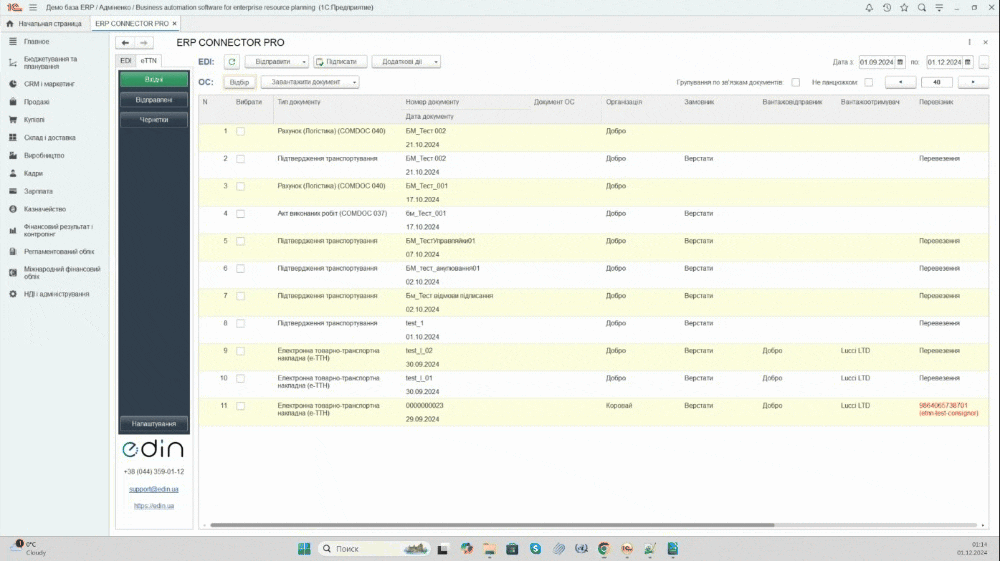Viewport: 1000px width, 561px height.
Task: Toggle the 'Не ланцюжком' checkbox
Action: [868, 82]
